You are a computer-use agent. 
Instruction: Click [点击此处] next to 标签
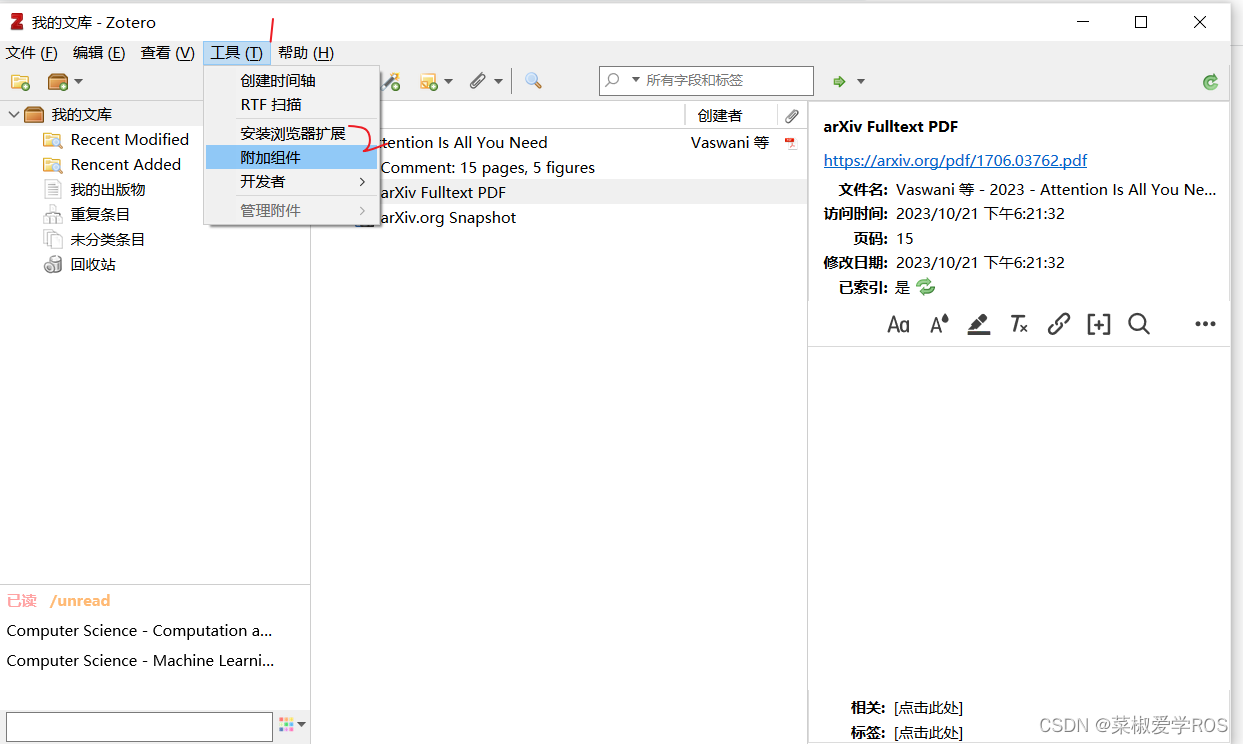928,733
